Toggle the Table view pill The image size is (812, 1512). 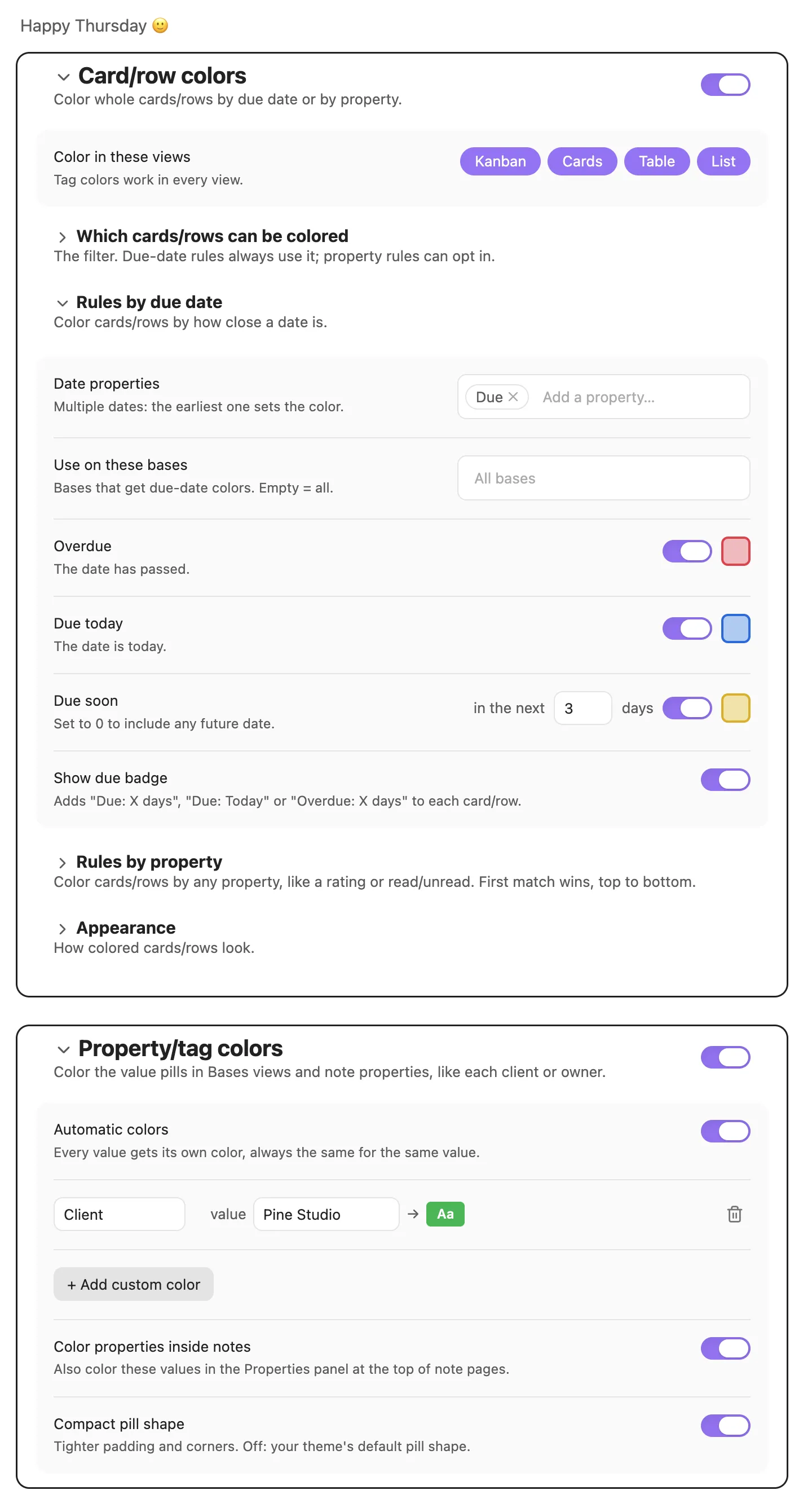coord(656,161)
